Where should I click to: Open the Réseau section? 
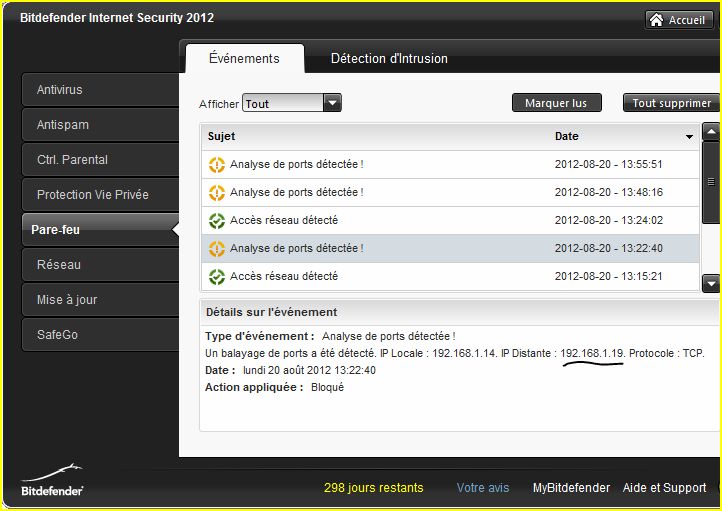pos(100,265)
